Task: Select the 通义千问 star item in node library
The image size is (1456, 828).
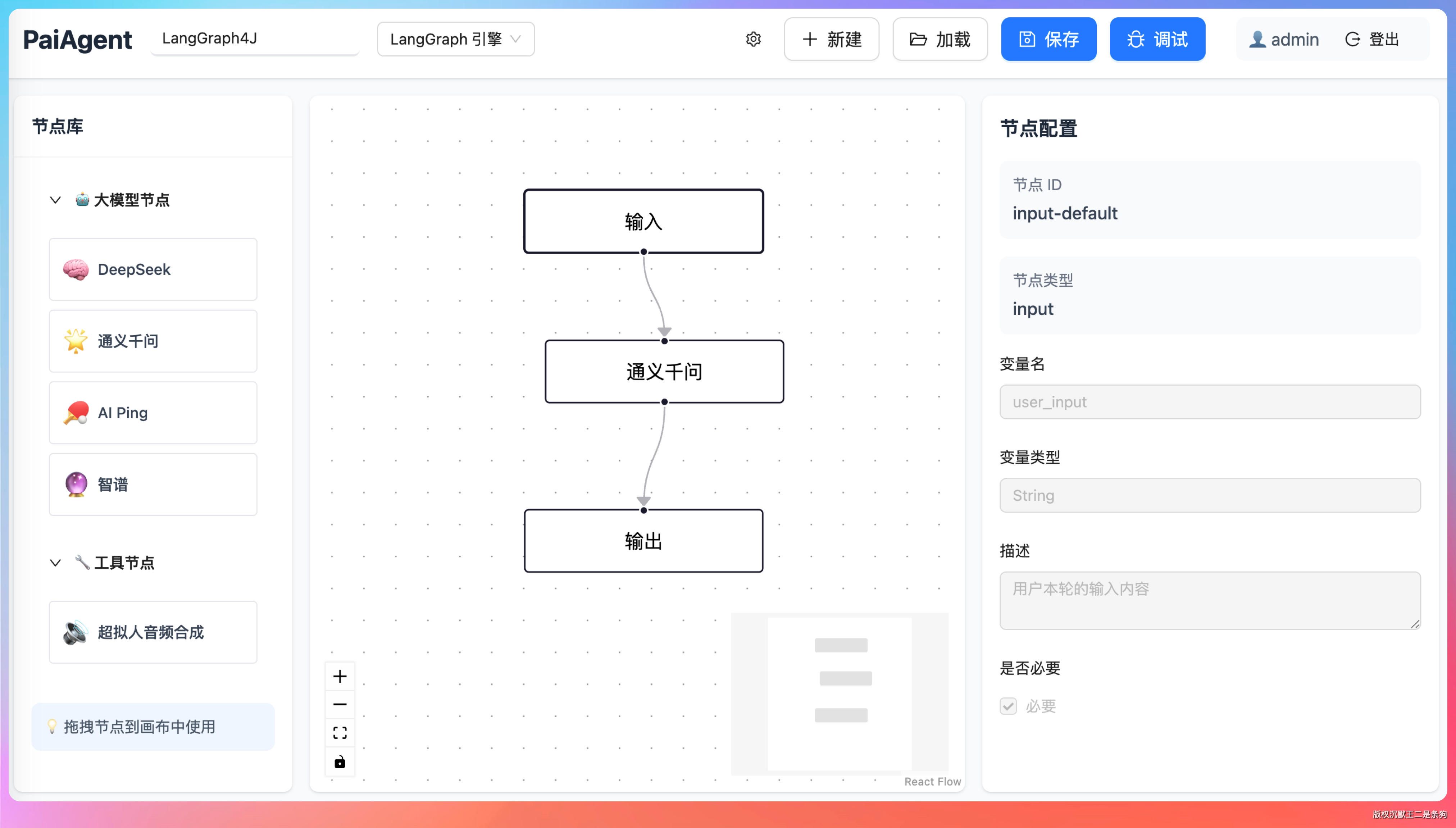Action: tap(153, 341)
